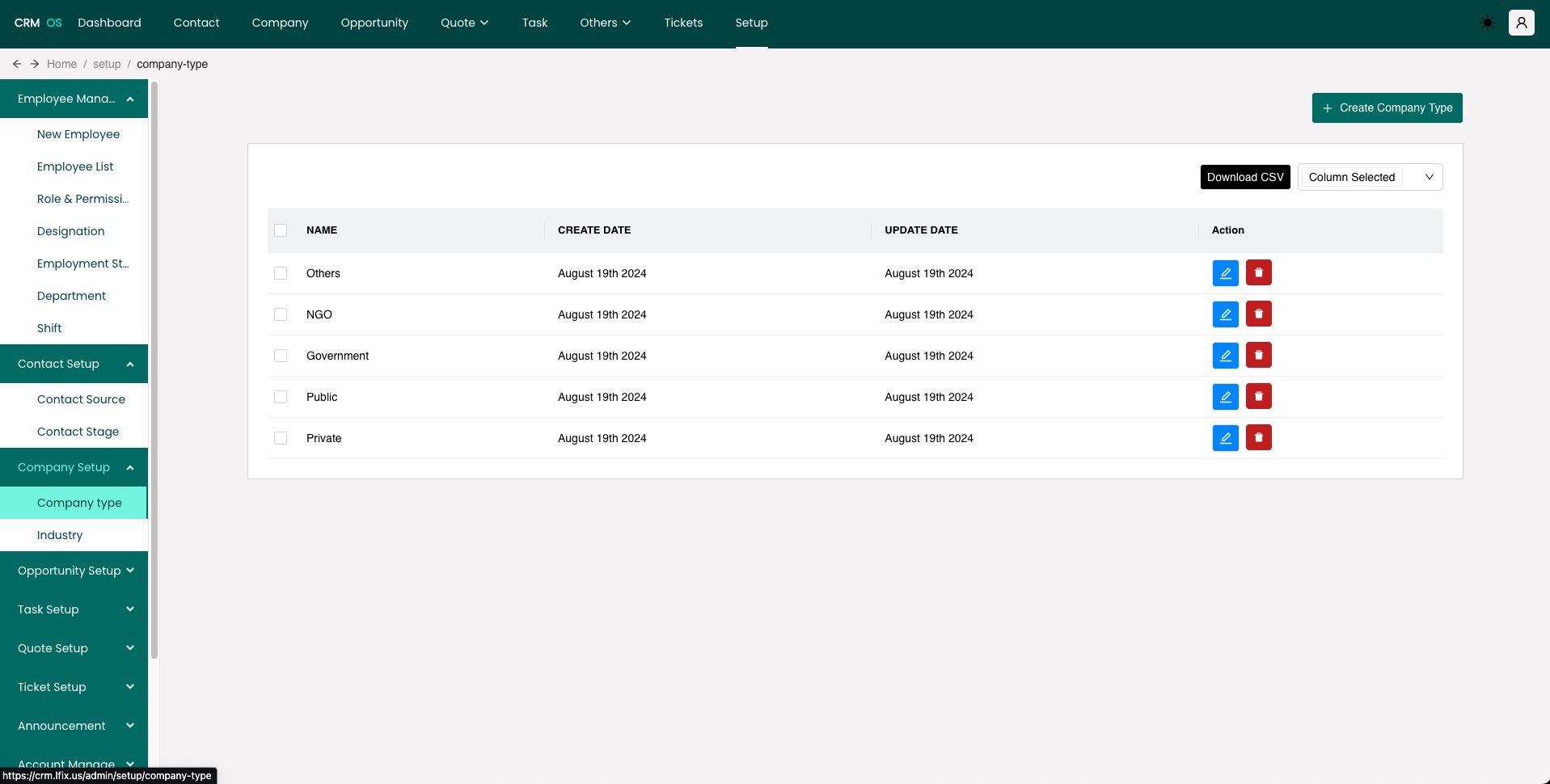Viewport: 1550px width, 784px height.
Task: Open Industry in the sidebar
Action: pos(60,535)
